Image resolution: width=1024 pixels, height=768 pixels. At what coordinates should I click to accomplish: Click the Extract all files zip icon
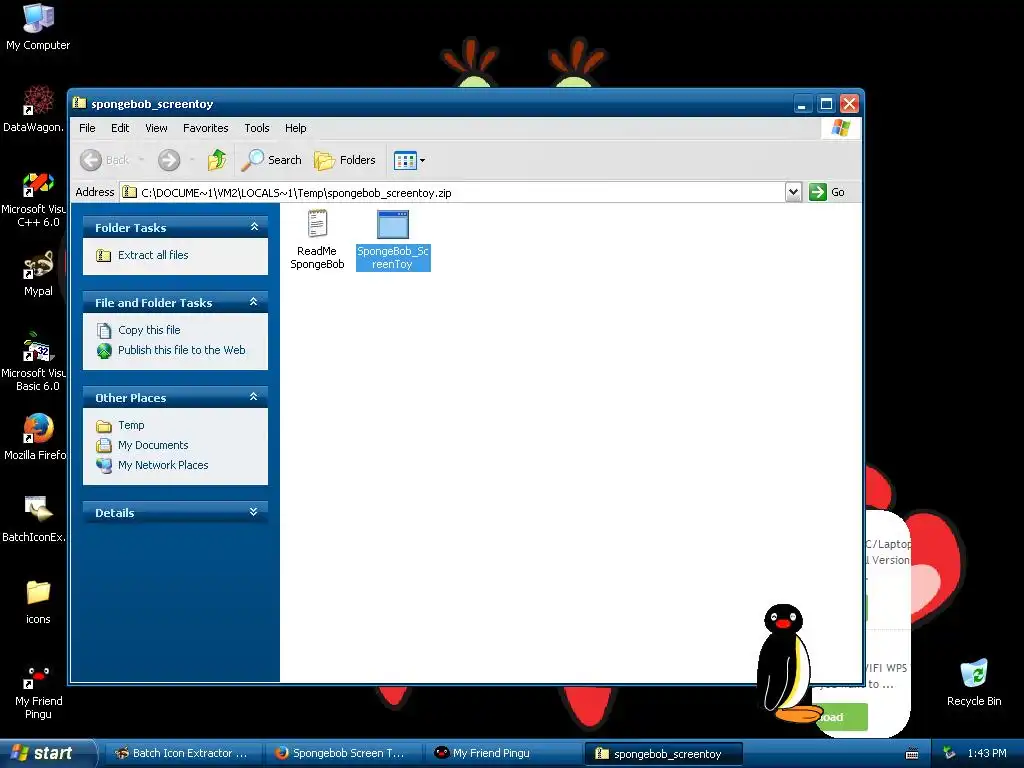pyautogui.click(x=103, y=255)
